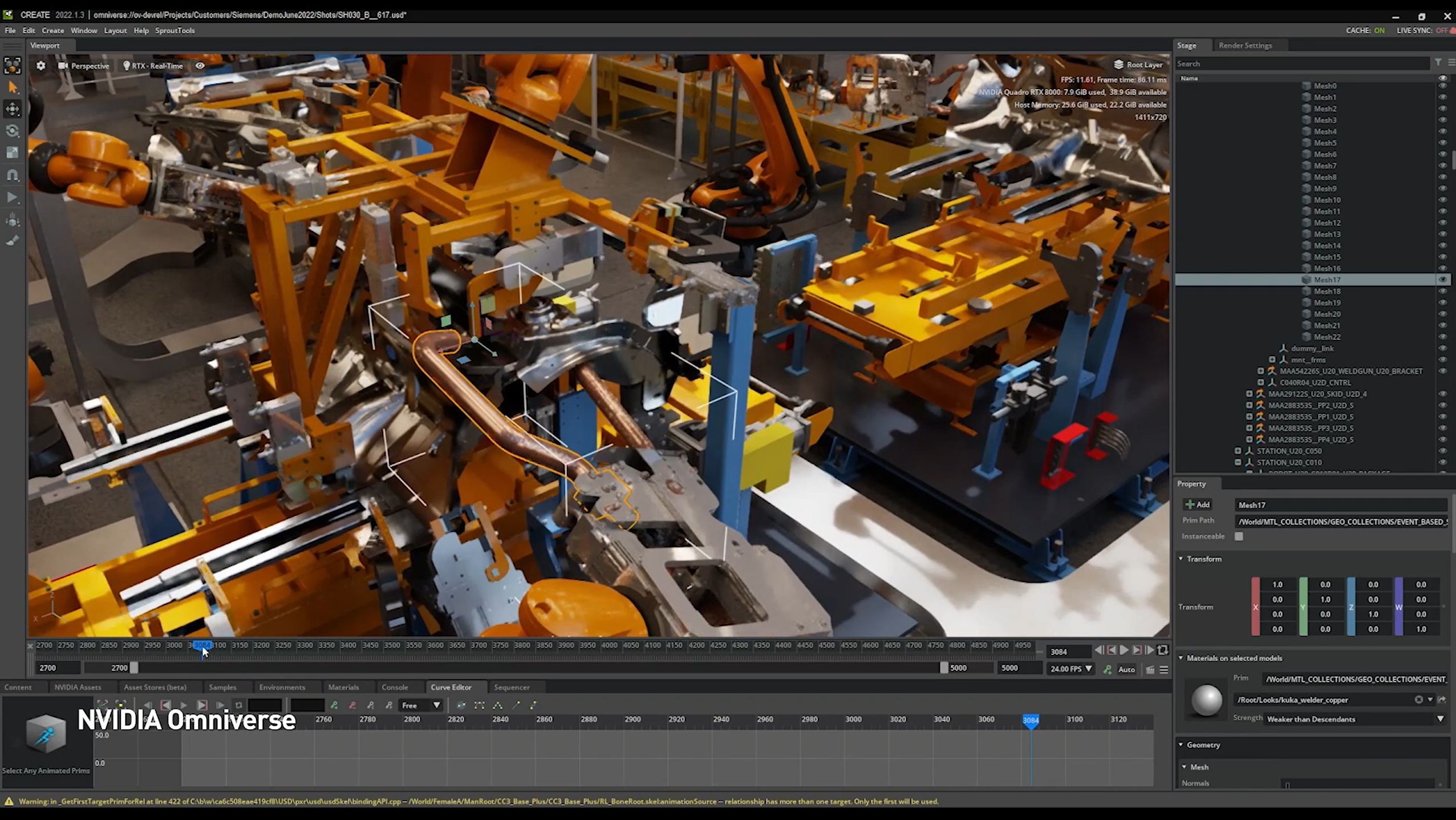Switch to the Sequencer tab
Screen dimensions: 1456x820
coord(512,687)
